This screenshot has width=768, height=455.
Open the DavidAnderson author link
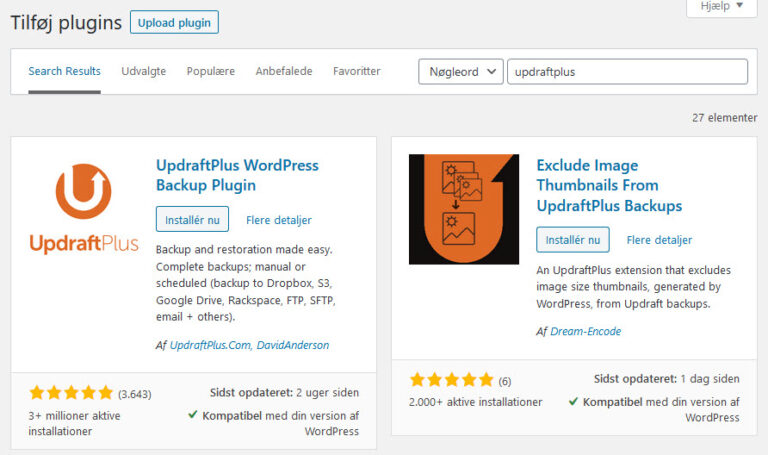(293, 345)
